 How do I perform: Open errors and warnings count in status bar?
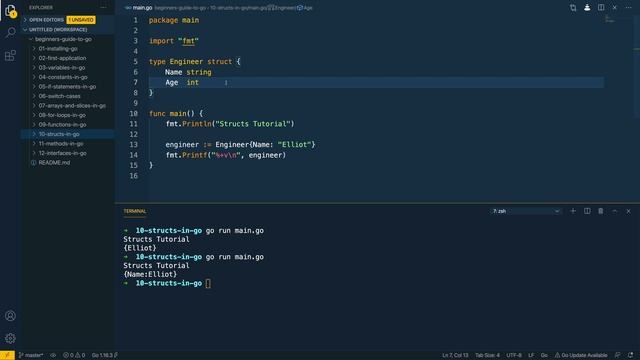(74, 355)
